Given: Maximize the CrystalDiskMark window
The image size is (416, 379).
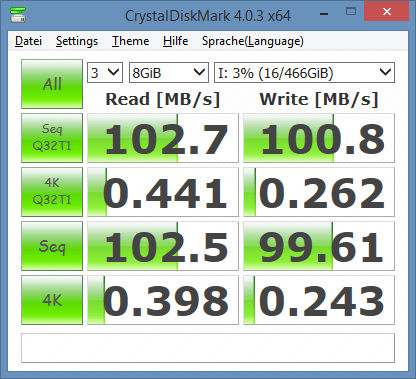Looking at the screenshot, I should click(351, 12).
